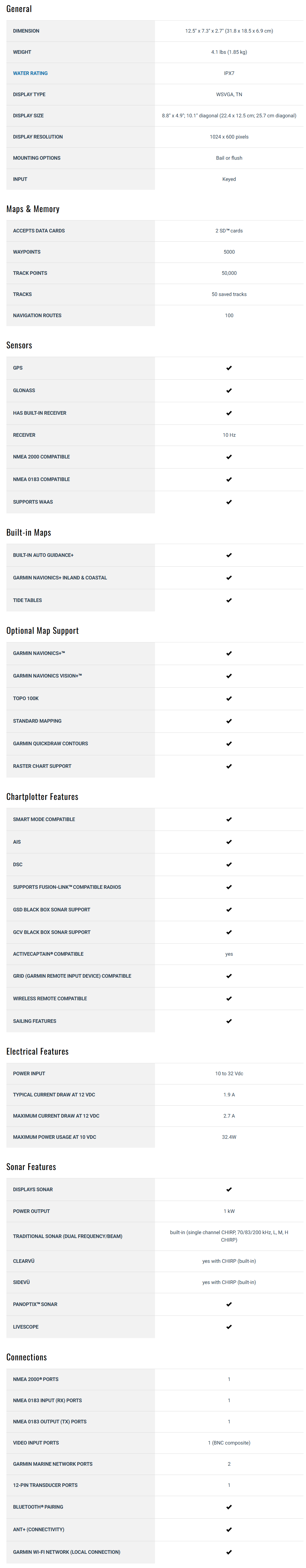Click the Topo 100K checkmark
Image resolution: width=306 pixels, height=1568 pixels.
229,699
